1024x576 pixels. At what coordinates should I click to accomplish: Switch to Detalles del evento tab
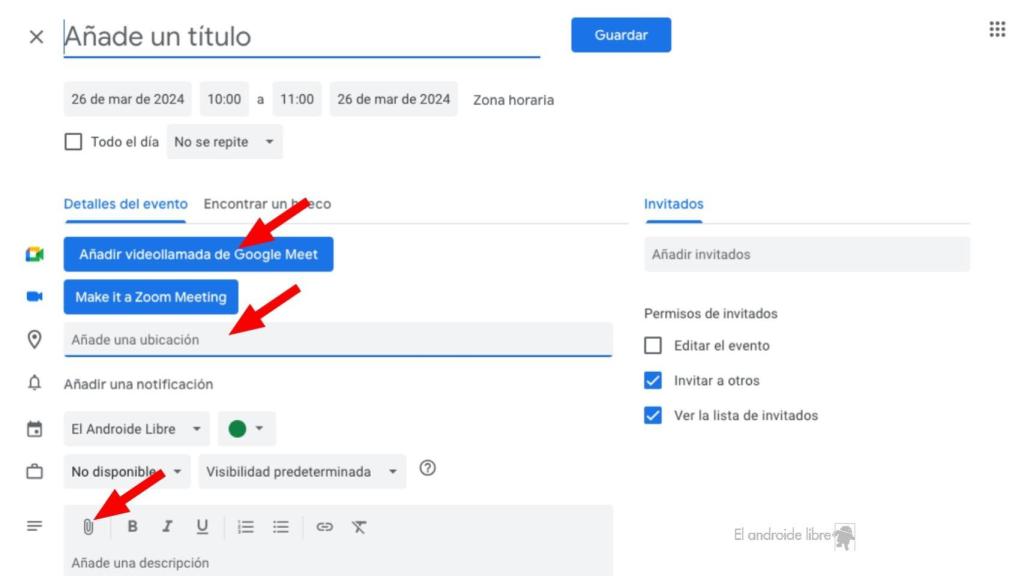tap(125, 204)
